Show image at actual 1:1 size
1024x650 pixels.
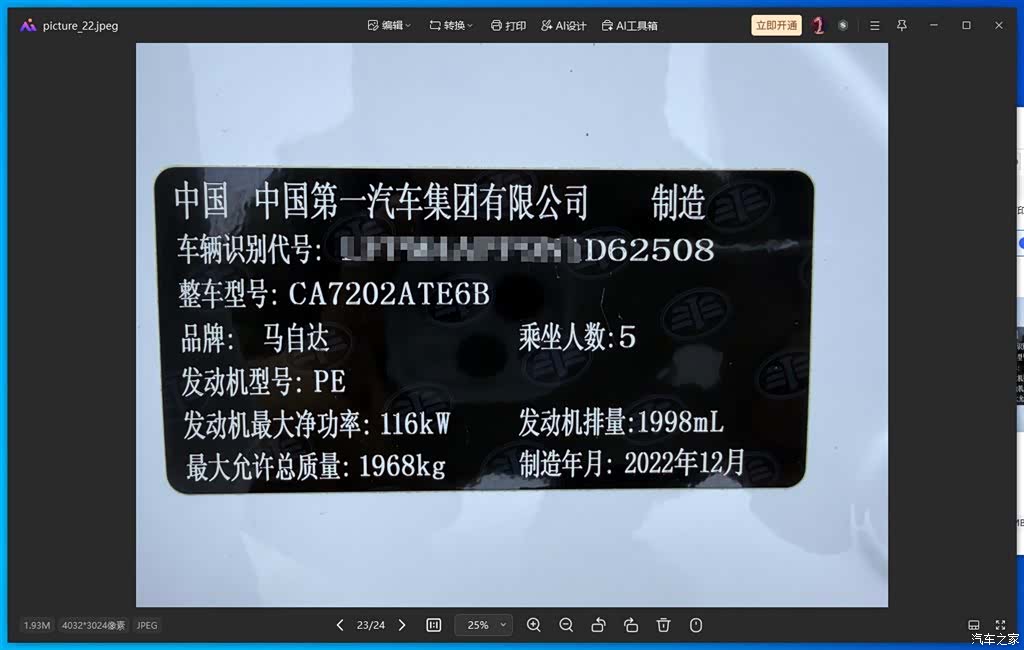[x=434, y=625]
